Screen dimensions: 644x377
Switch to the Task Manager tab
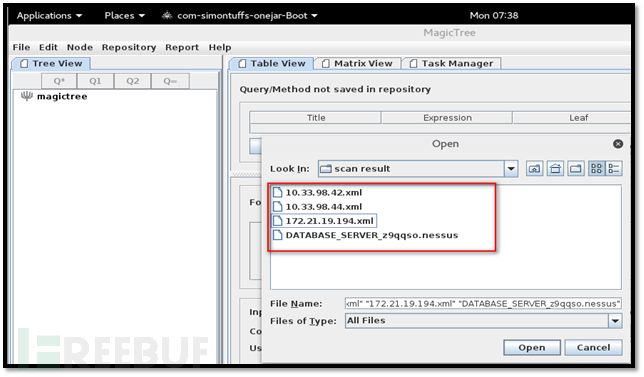click(451, 63)
